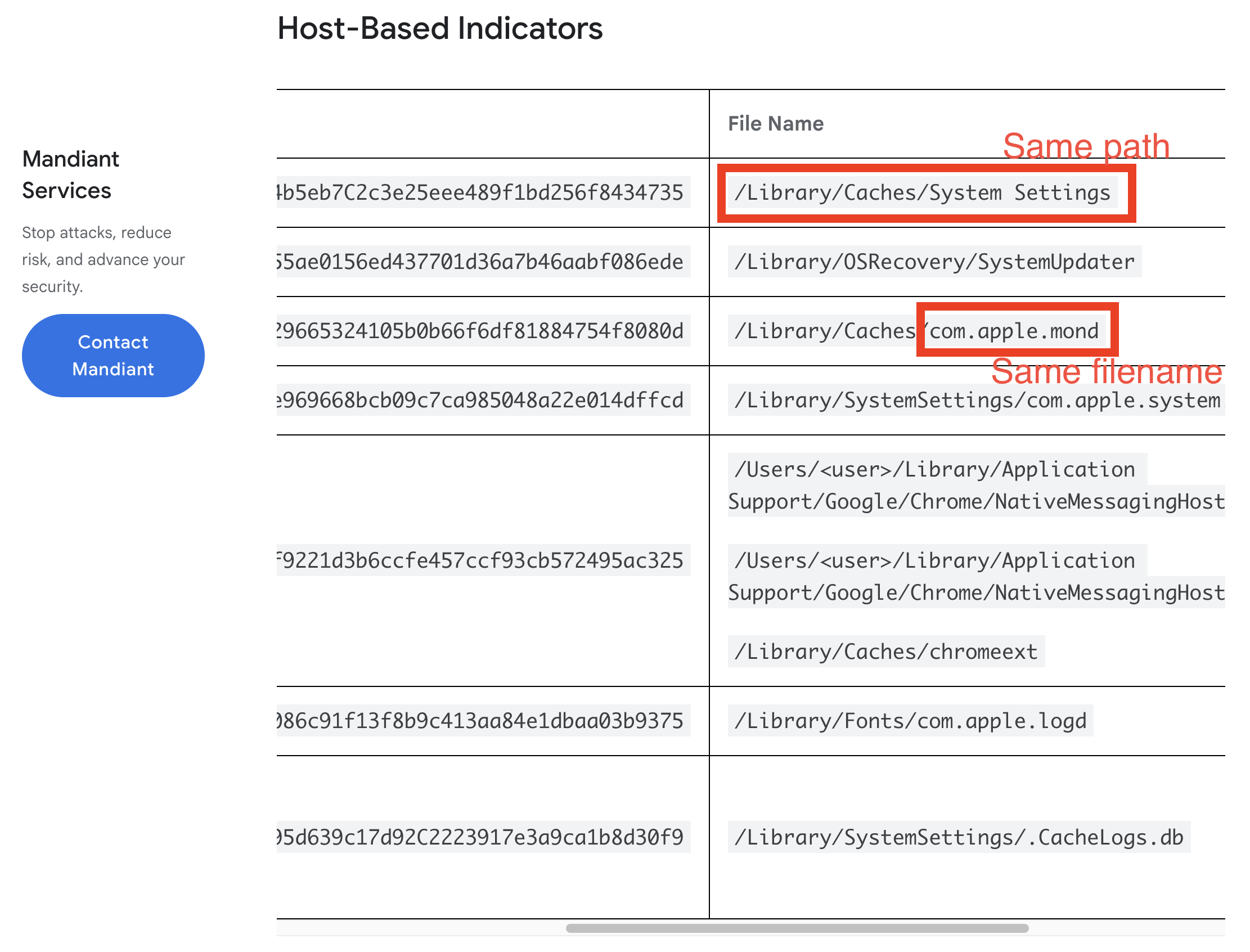
Task: Click the /Library/Fonts/com.apple.logd path
Action: pos(910,721)
